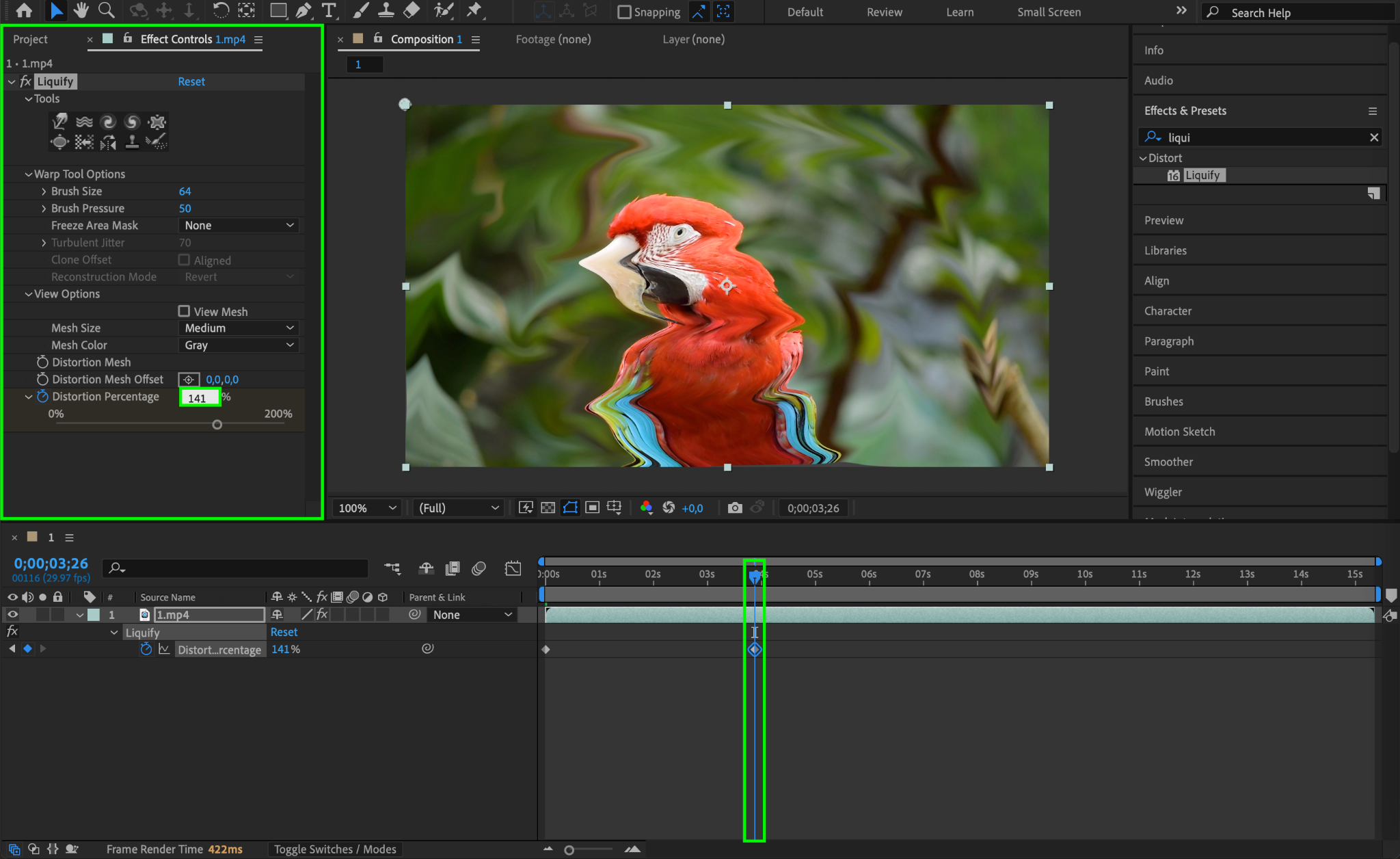1400x859 pixels.
Task: Choose the Twirl Clockwise liquify tool
Action: coord(108,122)
